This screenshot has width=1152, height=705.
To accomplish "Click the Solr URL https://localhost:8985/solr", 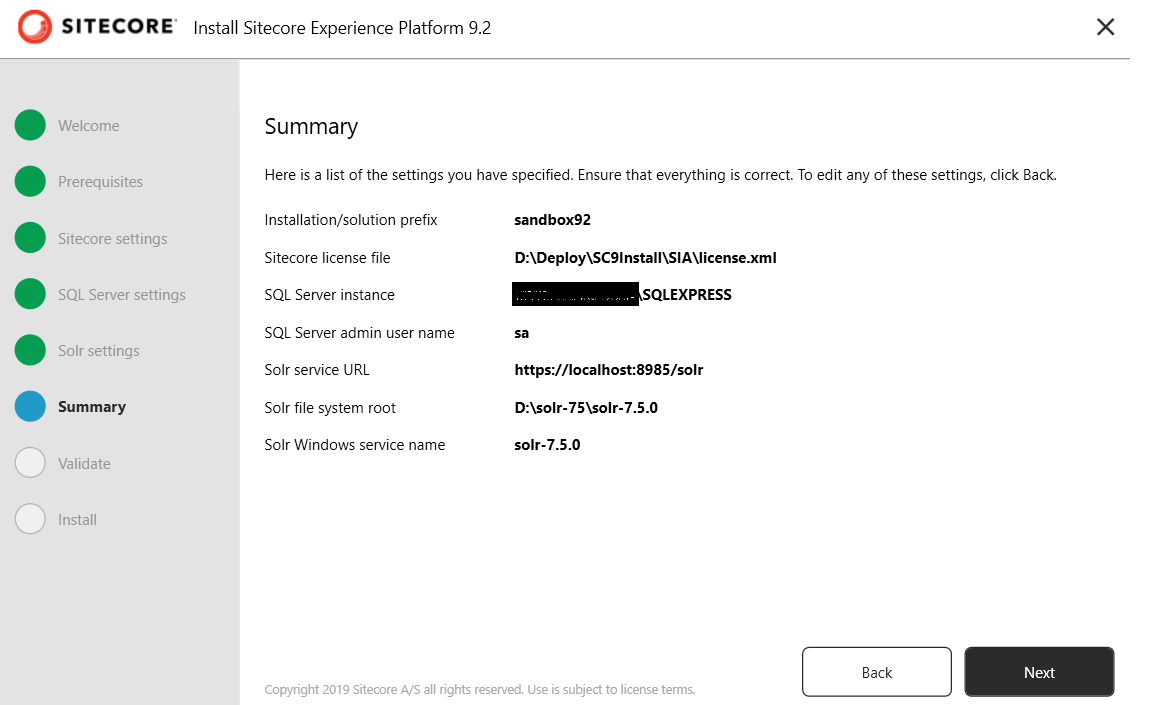I will click(x=608, y=370).
